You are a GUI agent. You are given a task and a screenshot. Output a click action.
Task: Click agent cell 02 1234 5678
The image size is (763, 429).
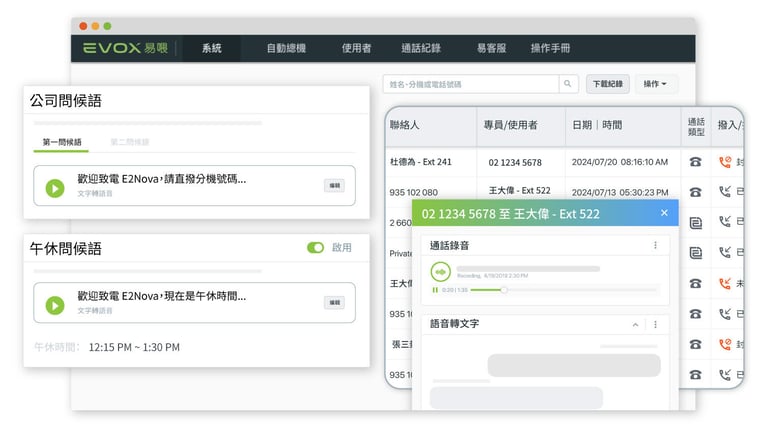(x=515, y=162)
